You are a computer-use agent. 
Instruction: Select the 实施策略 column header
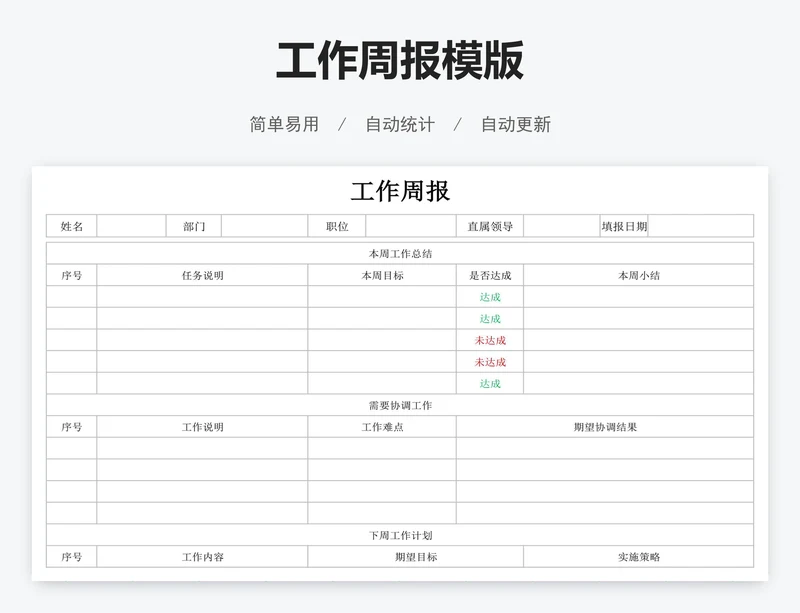[638, 557]
